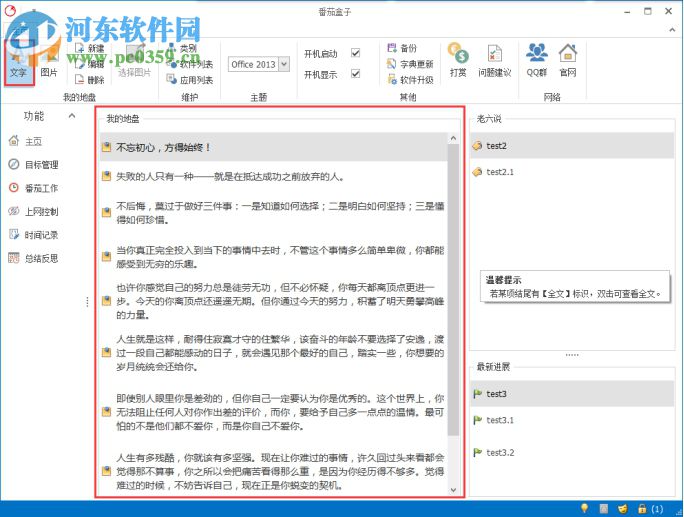Click the light bulb status bar icon
Image resolution: width=684 pixels, height=517 pixels.
click(x=584, y=508)
